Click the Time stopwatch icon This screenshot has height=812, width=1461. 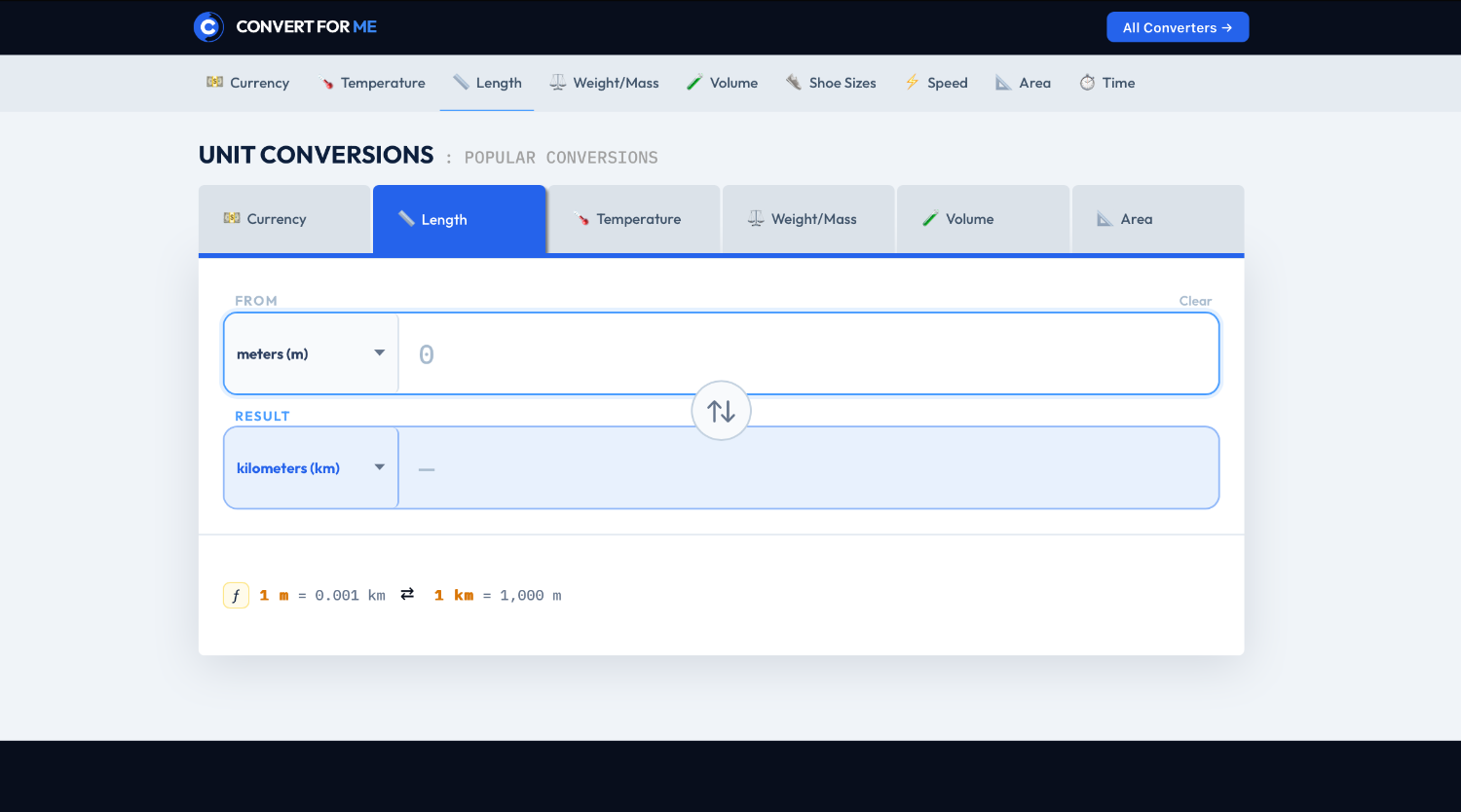pos(1087,83)
